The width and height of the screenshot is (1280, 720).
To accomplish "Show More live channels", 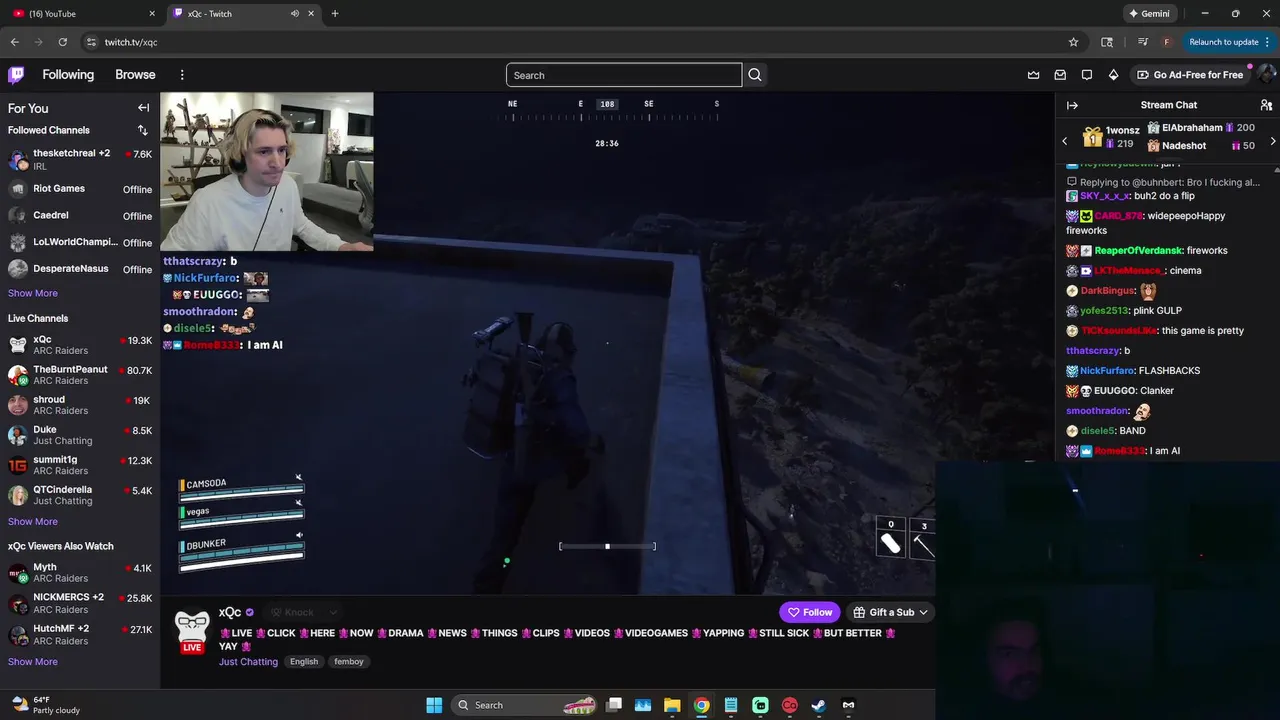I will (x=33, y=521).
